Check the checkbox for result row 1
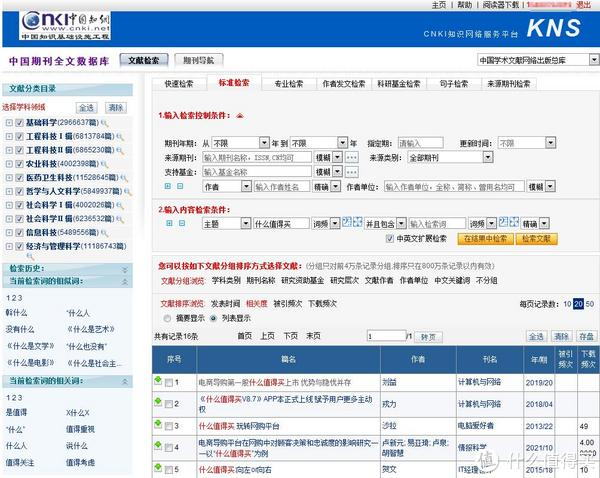The height and width of the screenshot is (478, 600). pos(168,383)
